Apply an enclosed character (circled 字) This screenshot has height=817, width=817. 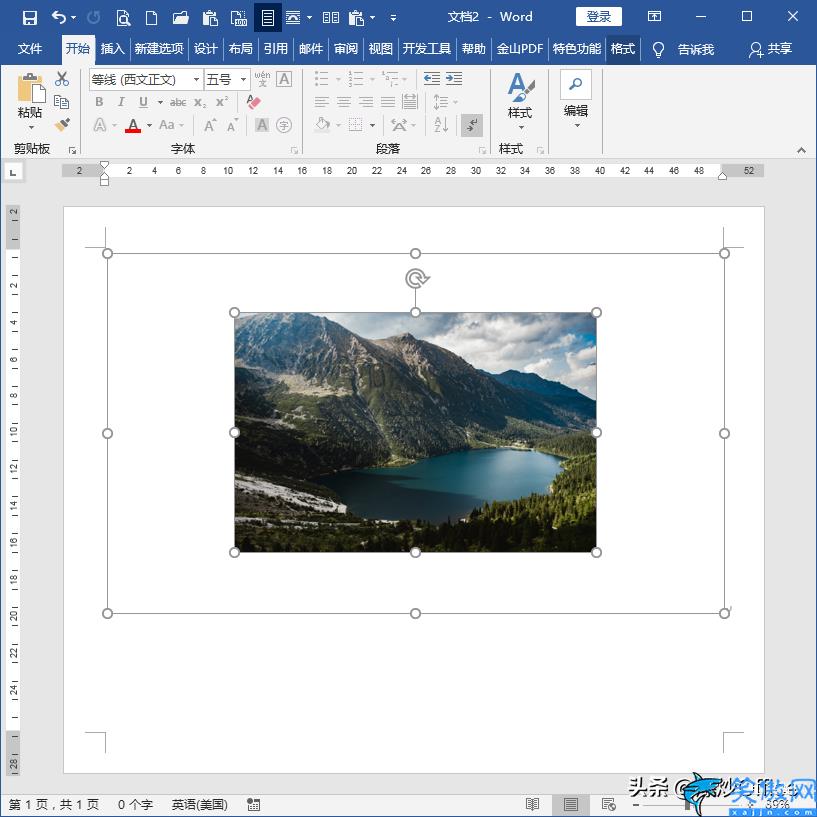284,125
